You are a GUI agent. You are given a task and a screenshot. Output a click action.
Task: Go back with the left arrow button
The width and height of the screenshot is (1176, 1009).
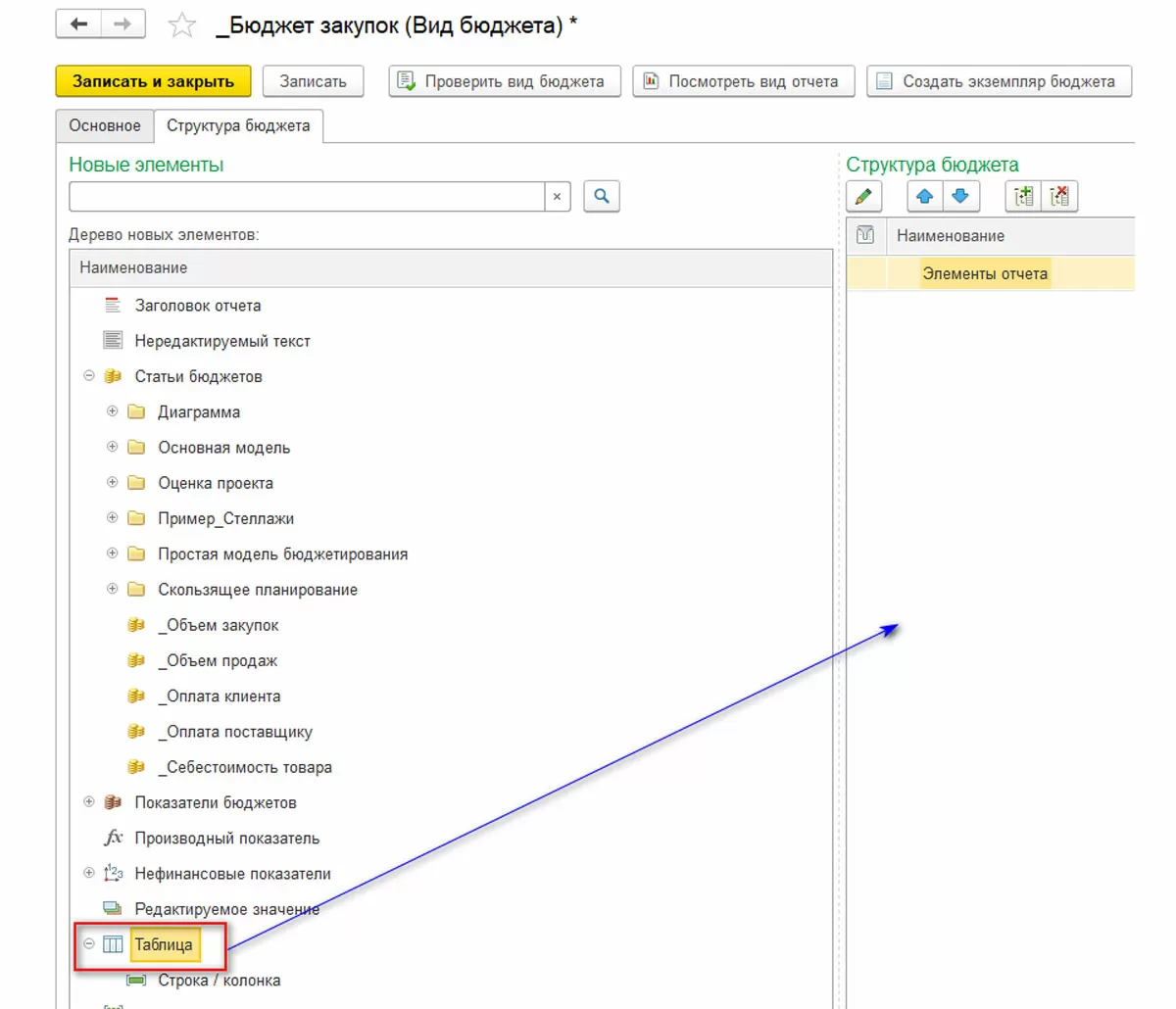(78, 24)
